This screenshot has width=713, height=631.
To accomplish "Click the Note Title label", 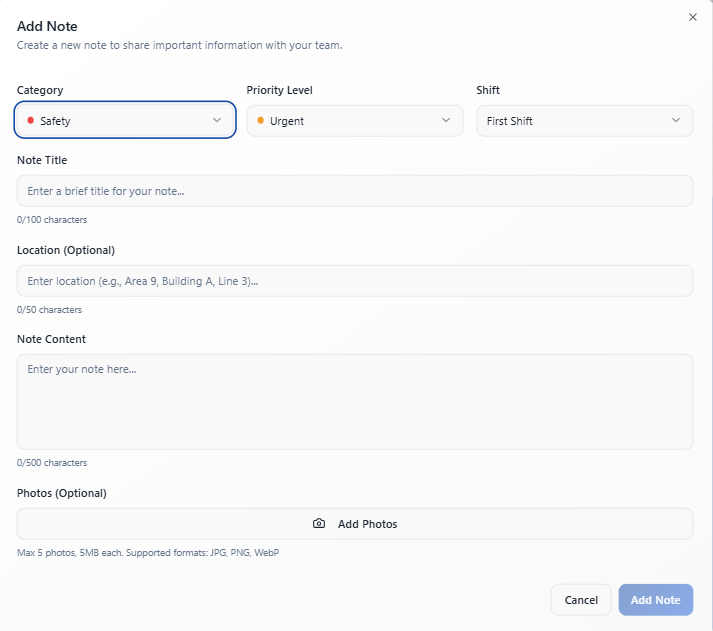I will 42,160.
